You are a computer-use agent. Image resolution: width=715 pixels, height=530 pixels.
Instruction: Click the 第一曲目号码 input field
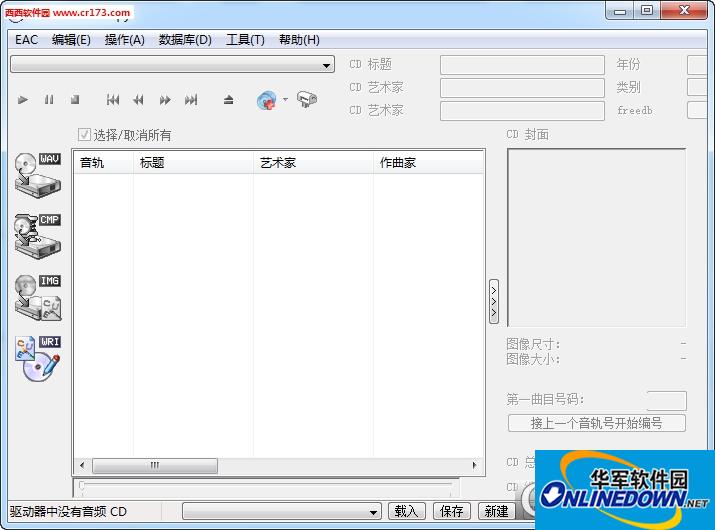(x=666, y=400)
